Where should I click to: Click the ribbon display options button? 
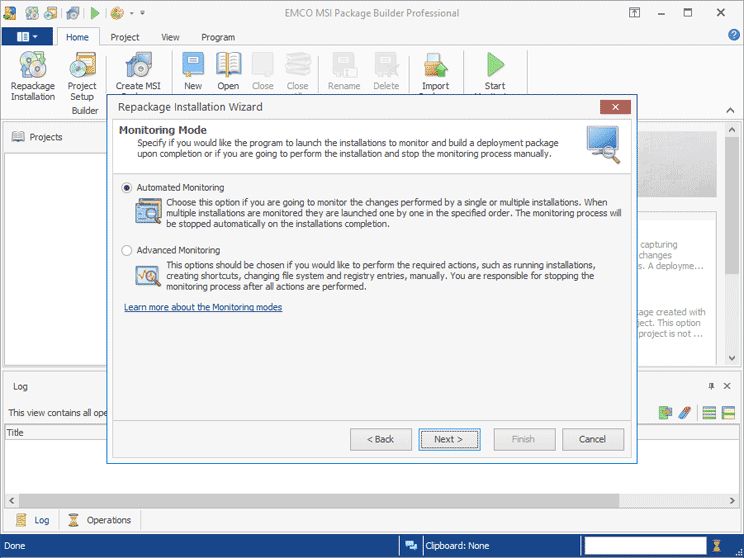coord(634,13)
